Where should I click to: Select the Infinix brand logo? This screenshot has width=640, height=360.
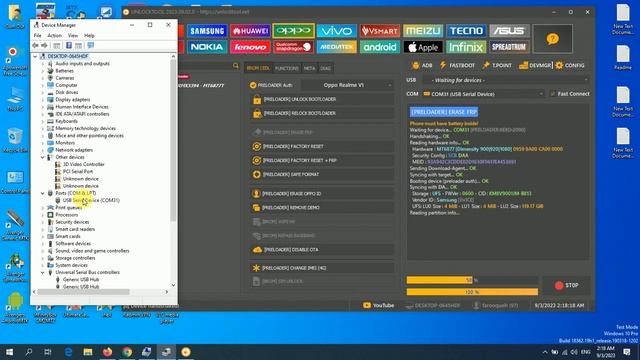pyautogui.click(x=466, y=47)
